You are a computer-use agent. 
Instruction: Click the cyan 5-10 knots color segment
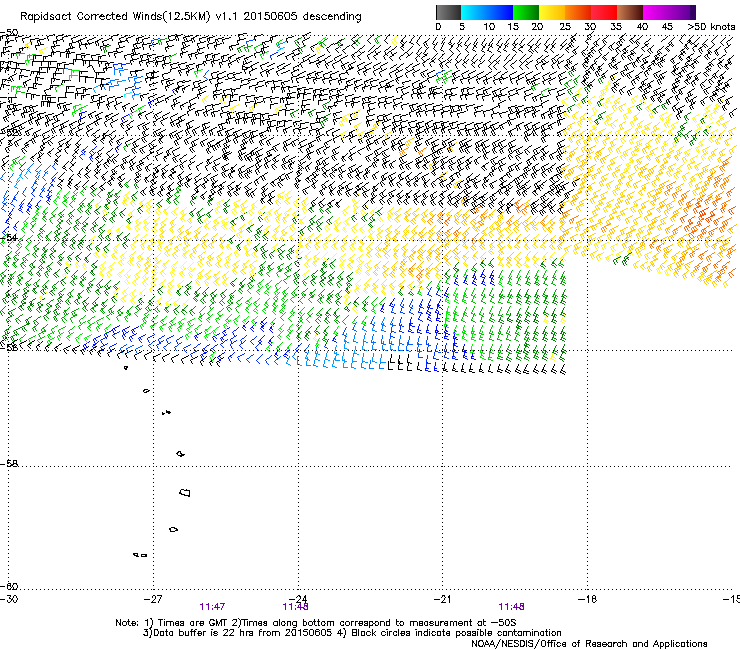(x=474, y=12)
